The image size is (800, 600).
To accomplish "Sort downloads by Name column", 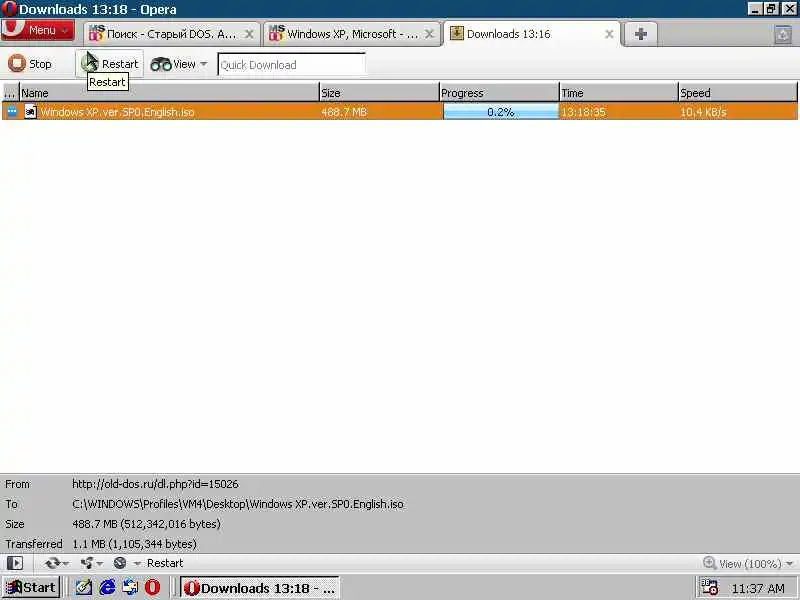I will click(x=169, y=93).
